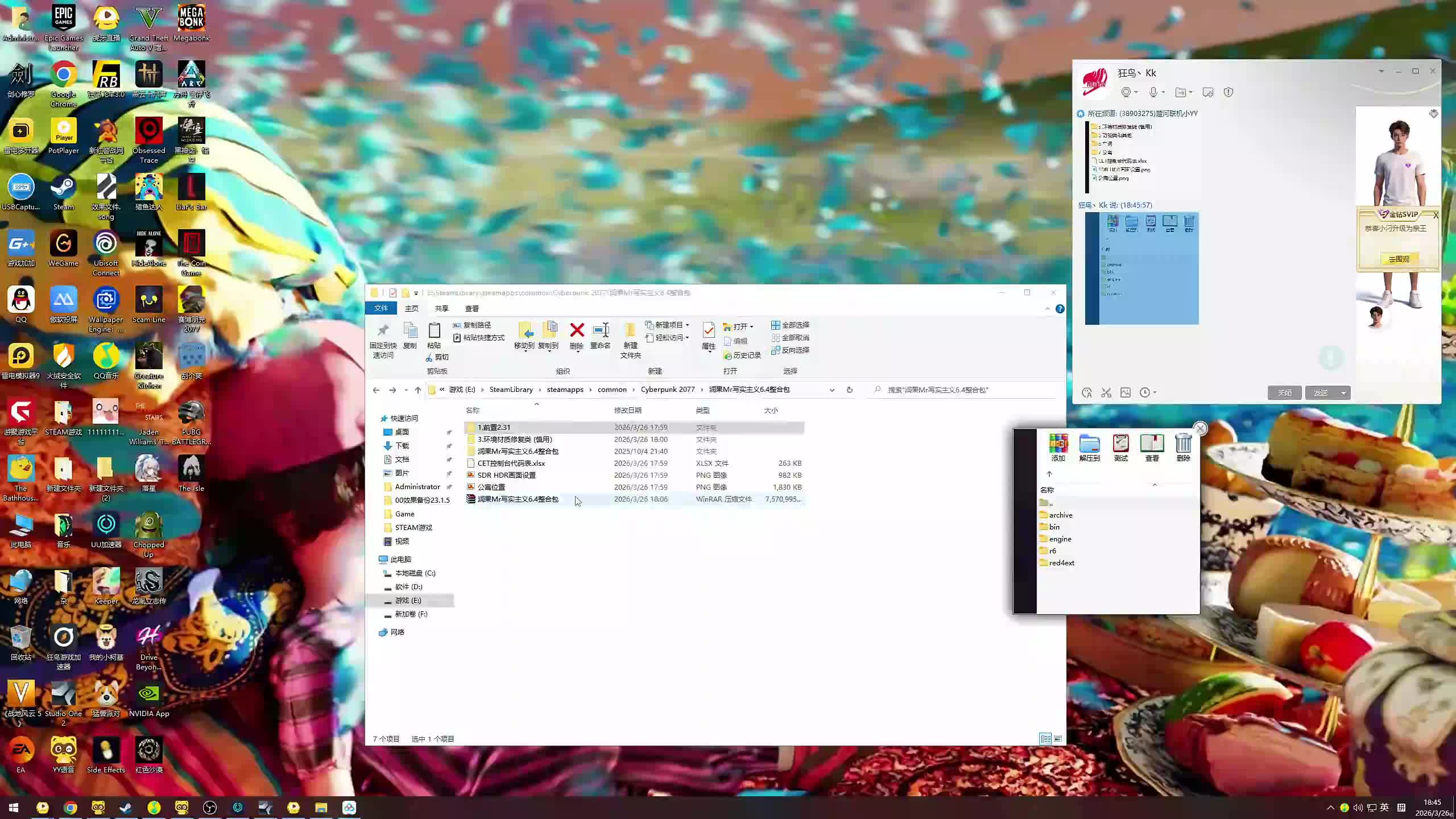Click the microphone icon in chat header
Image resolution: width=1456 pixels, height=819 pixels.
point(1153,92)
